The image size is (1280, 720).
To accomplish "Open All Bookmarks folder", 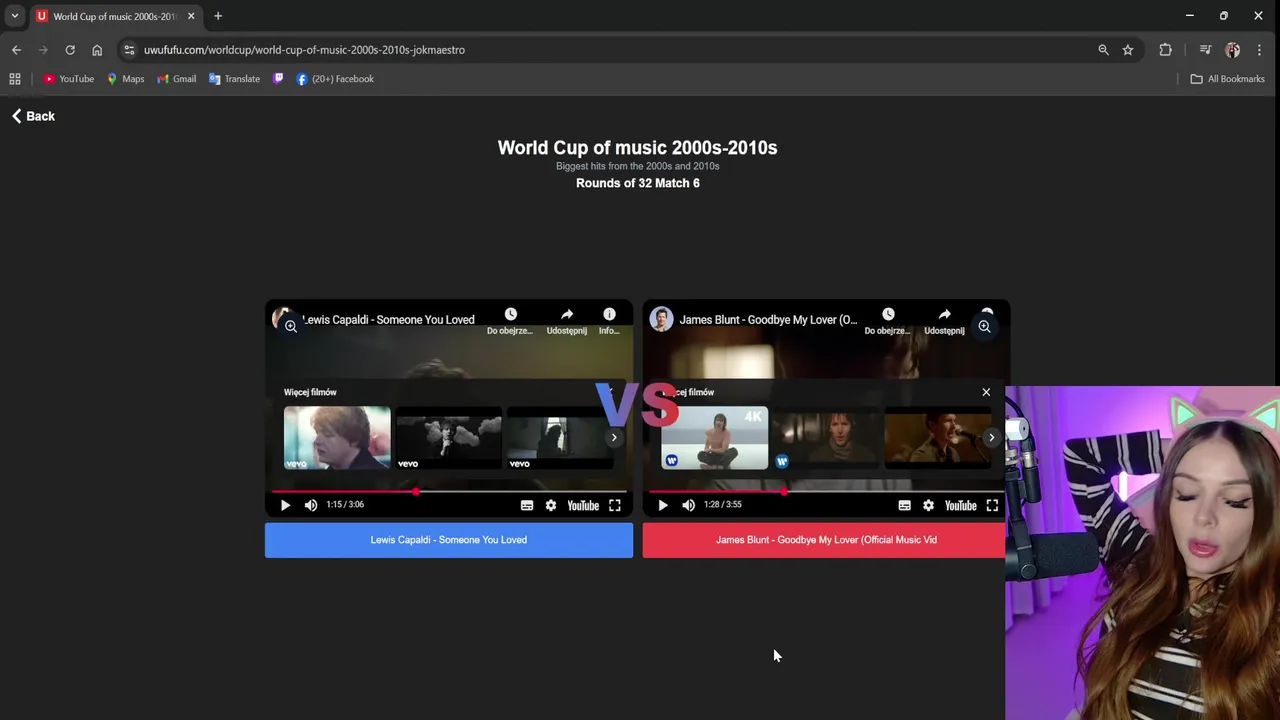I will click(1228, 79).
